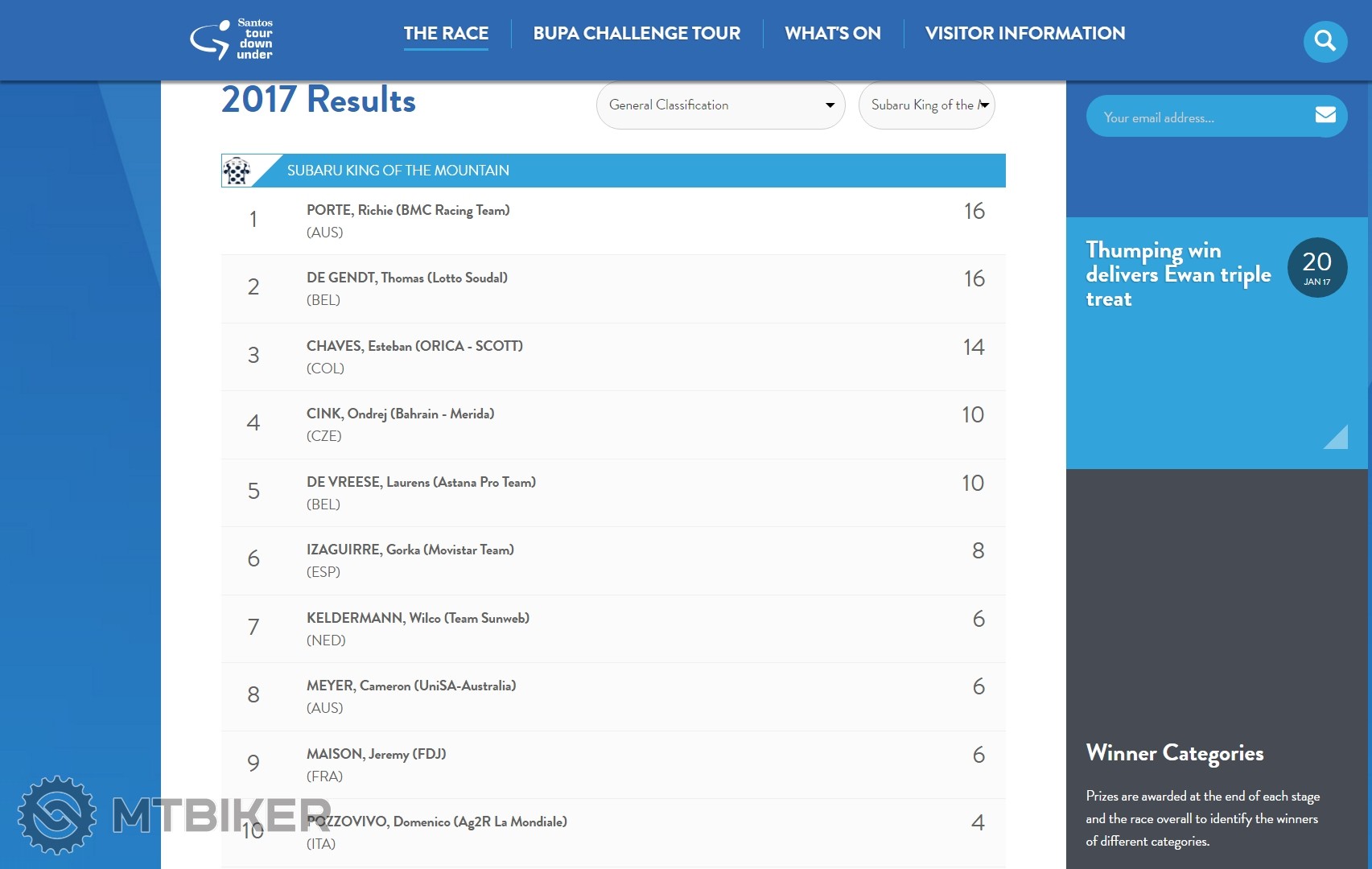Screen dimensions: 1372x869
Task: Open the General Classification dropdown
Action: 720,105
